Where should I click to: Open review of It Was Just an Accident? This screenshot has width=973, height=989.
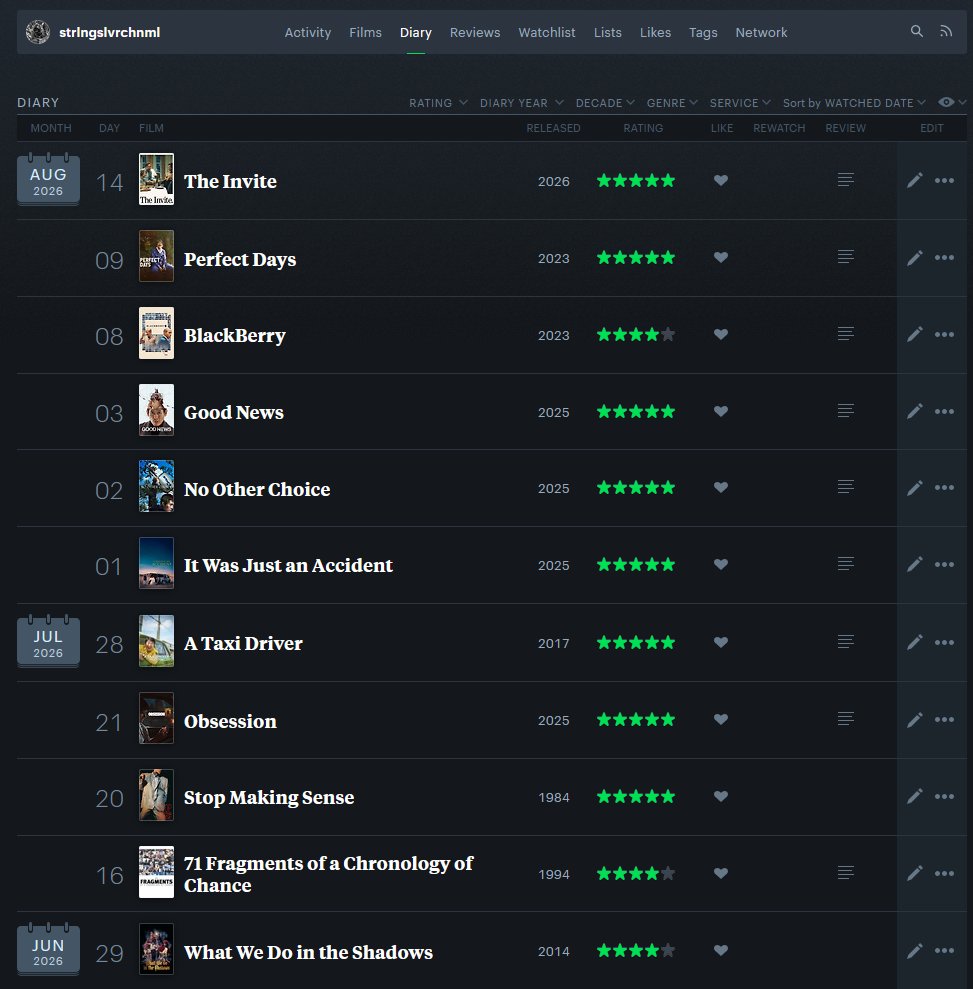846,564
